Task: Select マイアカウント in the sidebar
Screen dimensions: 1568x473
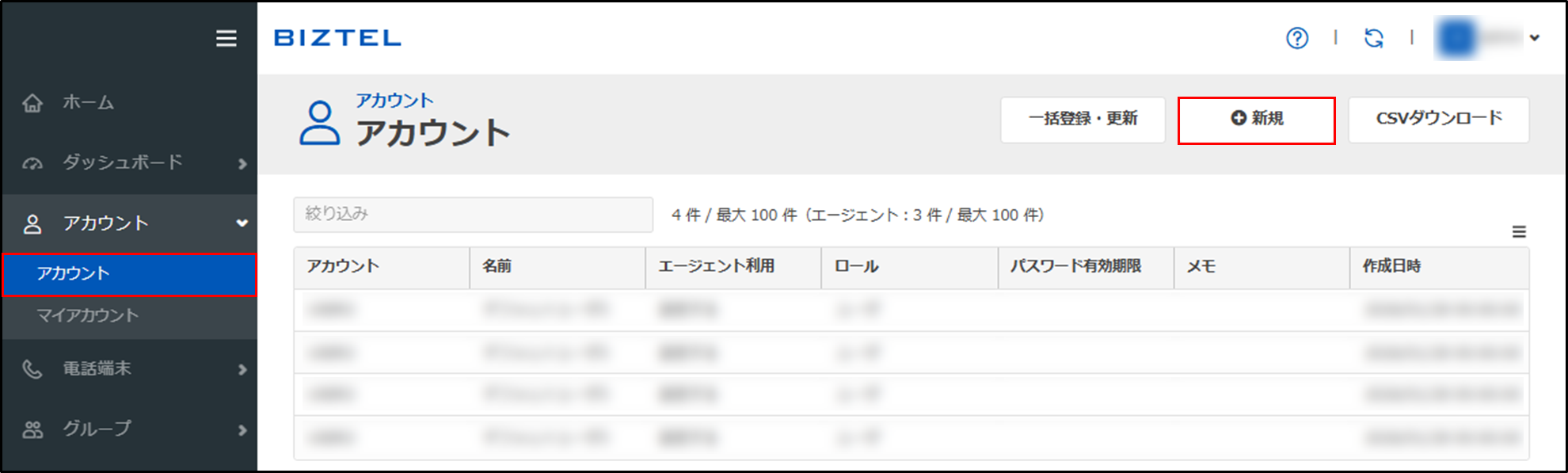Action: point(88,315)
